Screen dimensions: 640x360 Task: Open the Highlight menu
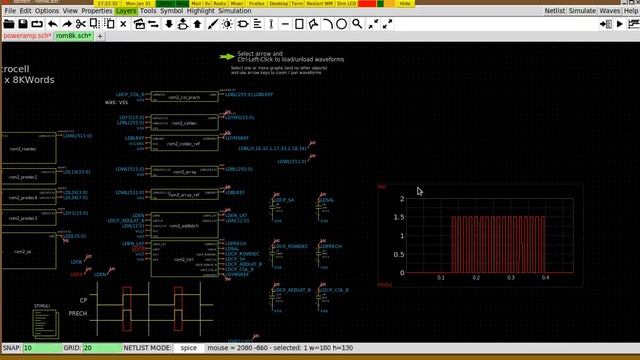pyautogui.click(x=200, y=11)
